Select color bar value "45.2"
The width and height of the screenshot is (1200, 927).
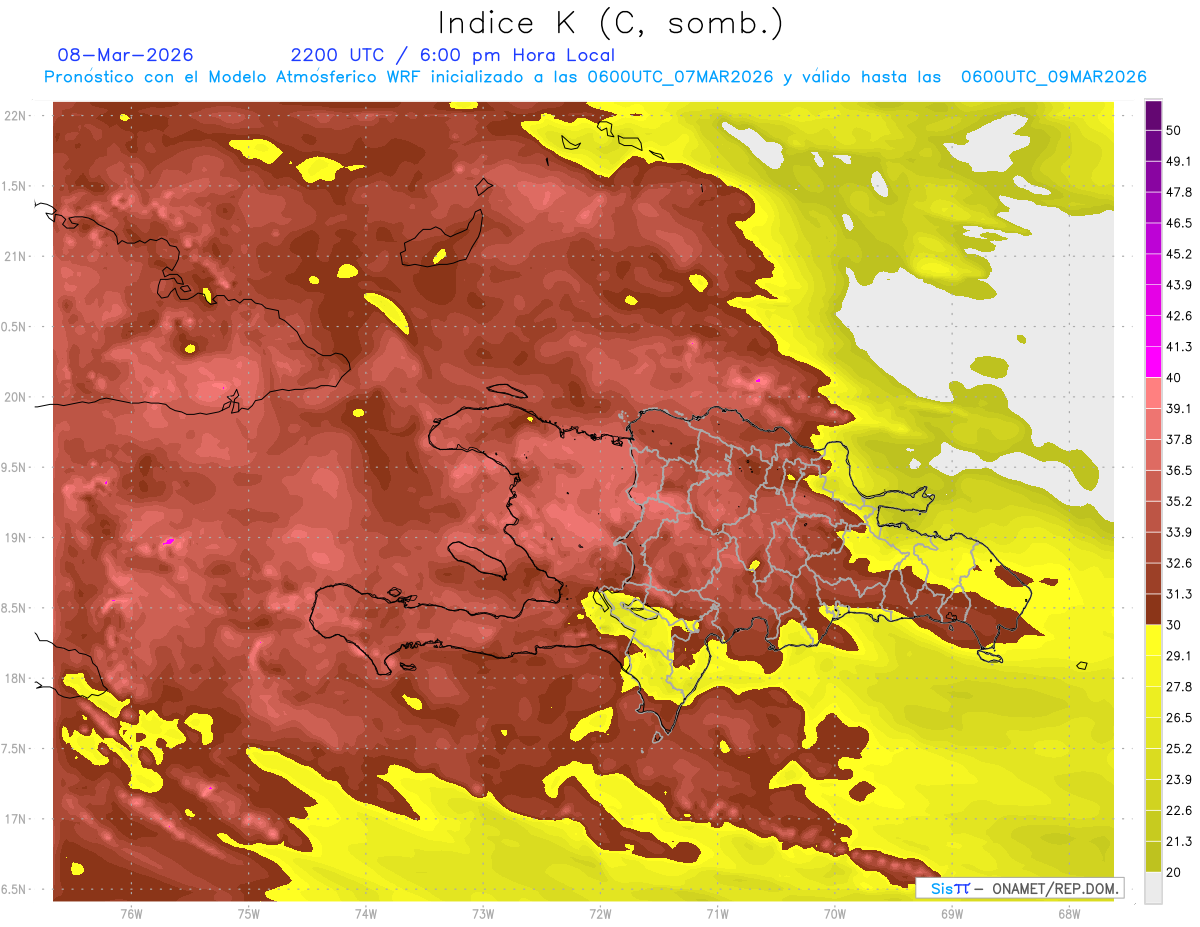(1179, 254)
